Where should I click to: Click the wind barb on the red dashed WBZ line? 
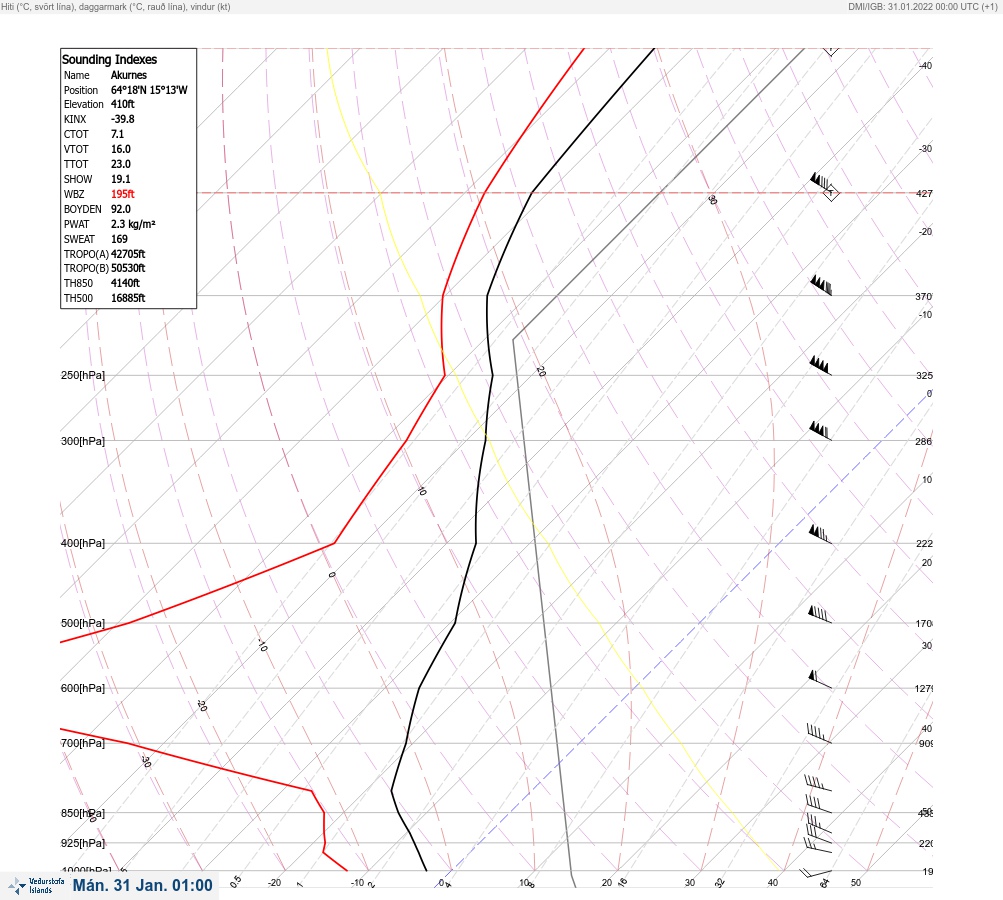tap(822, 182)
